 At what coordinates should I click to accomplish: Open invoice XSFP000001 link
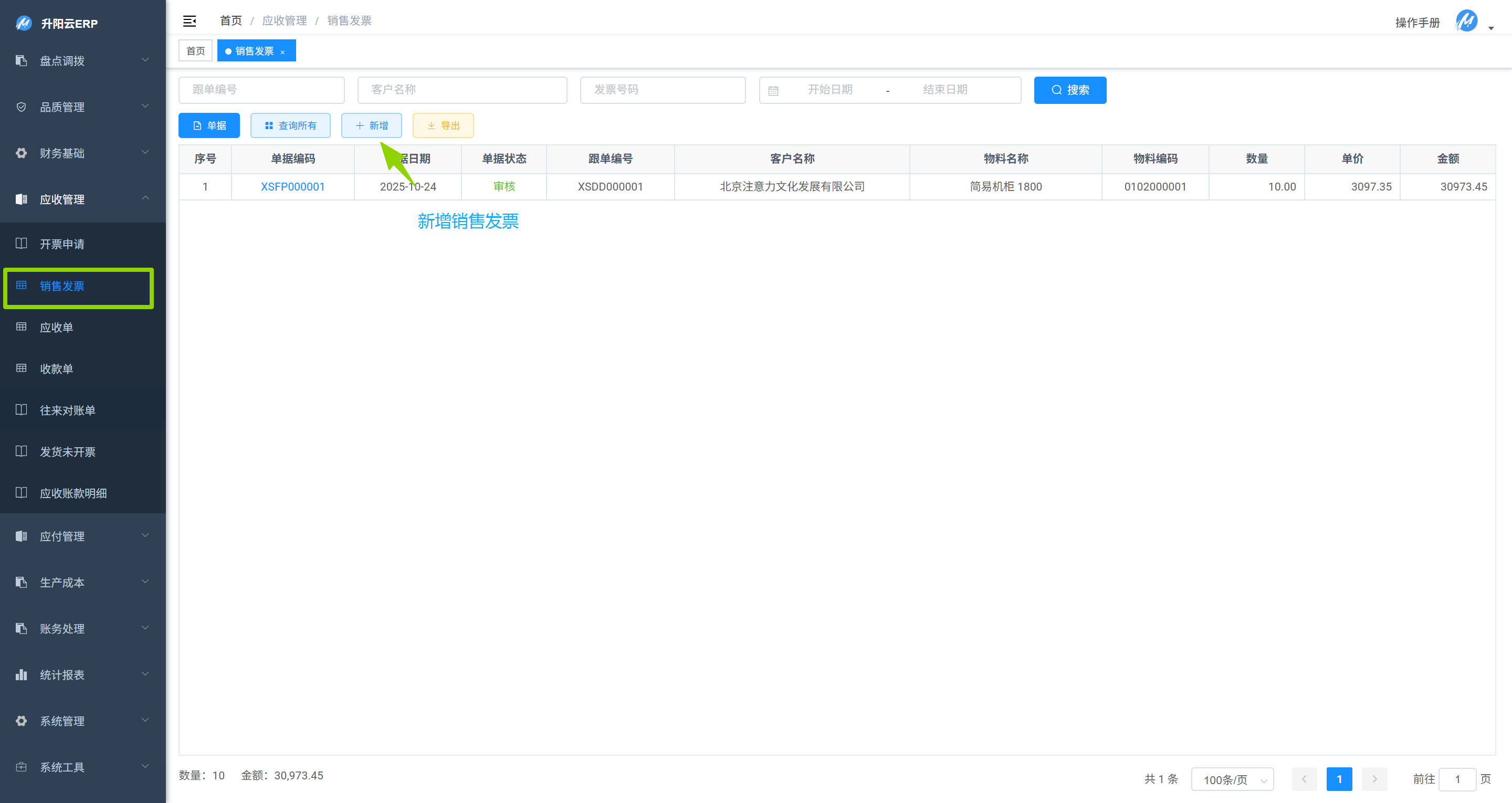point(292,187)
